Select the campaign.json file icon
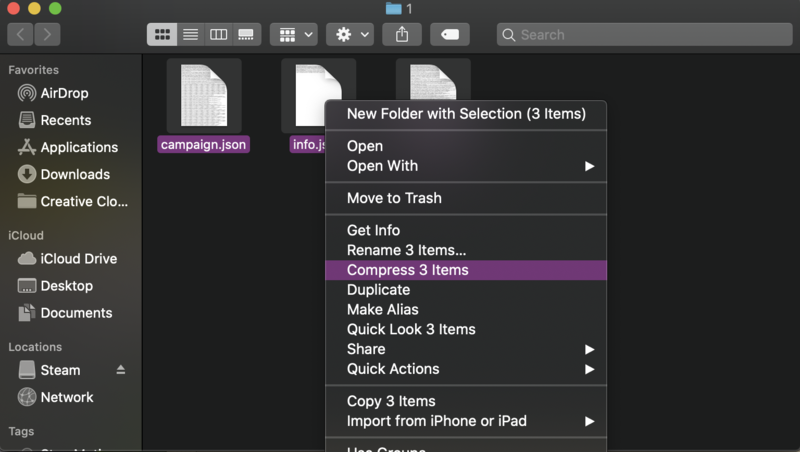Viewport: 800px width, 452px height. click(x=204, y=95)
